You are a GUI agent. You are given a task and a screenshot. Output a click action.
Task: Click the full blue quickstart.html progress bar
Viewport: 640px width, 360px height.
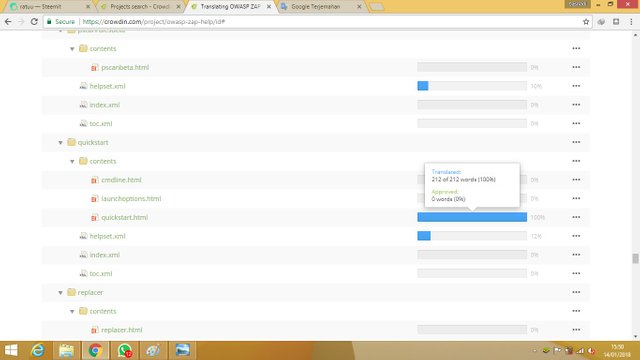(472, 217)
